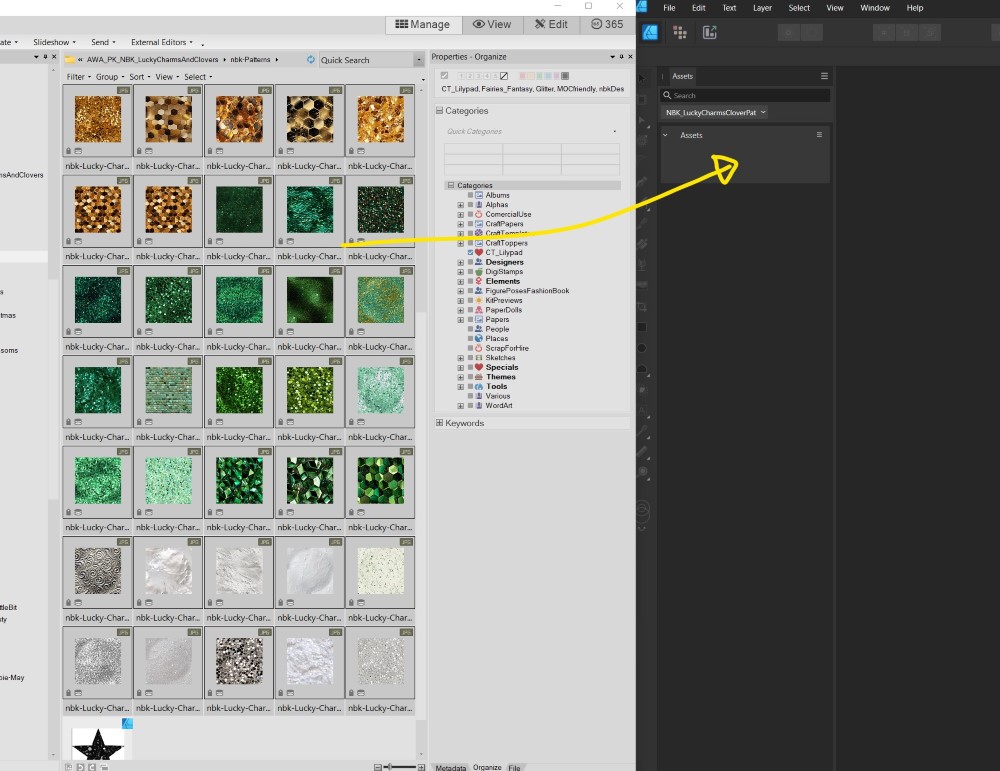Click the Quick Search field
Screen dimensions: 1000x771
367,60
